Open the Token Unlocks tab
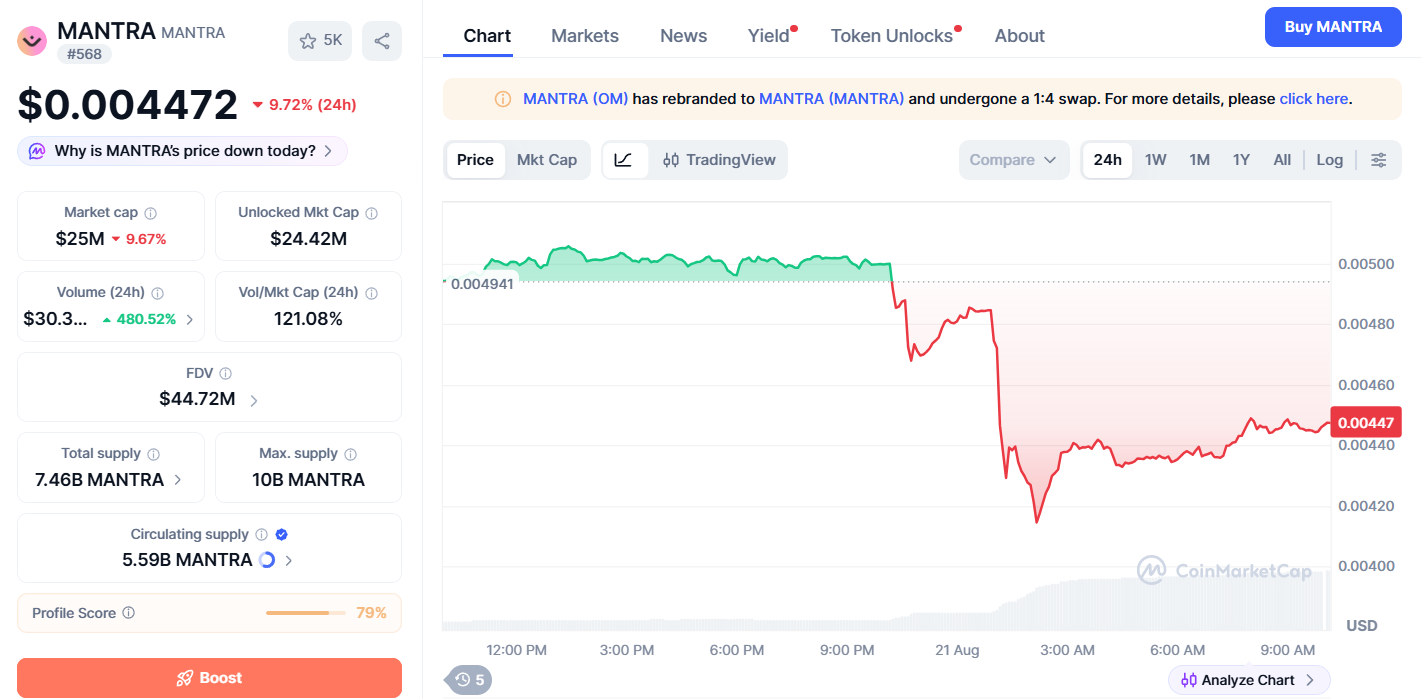The image size is (1422, 699). [x=892, y=36]
